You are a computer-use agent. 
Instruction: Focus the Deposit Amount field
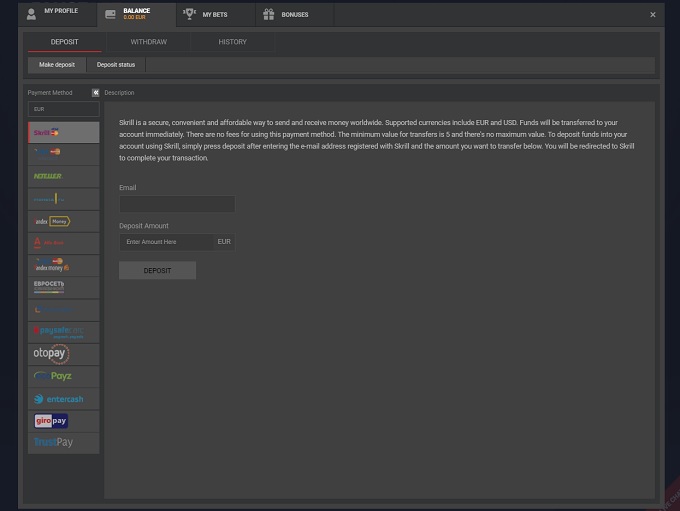coord(166,242)
